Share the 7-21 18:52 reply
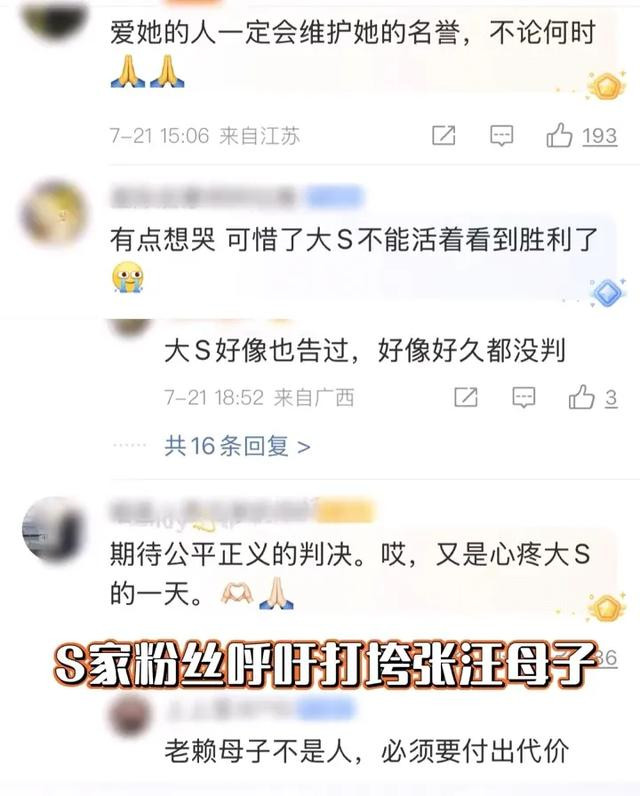The height and width of the screenshot is (796, 640). (466, 397)
